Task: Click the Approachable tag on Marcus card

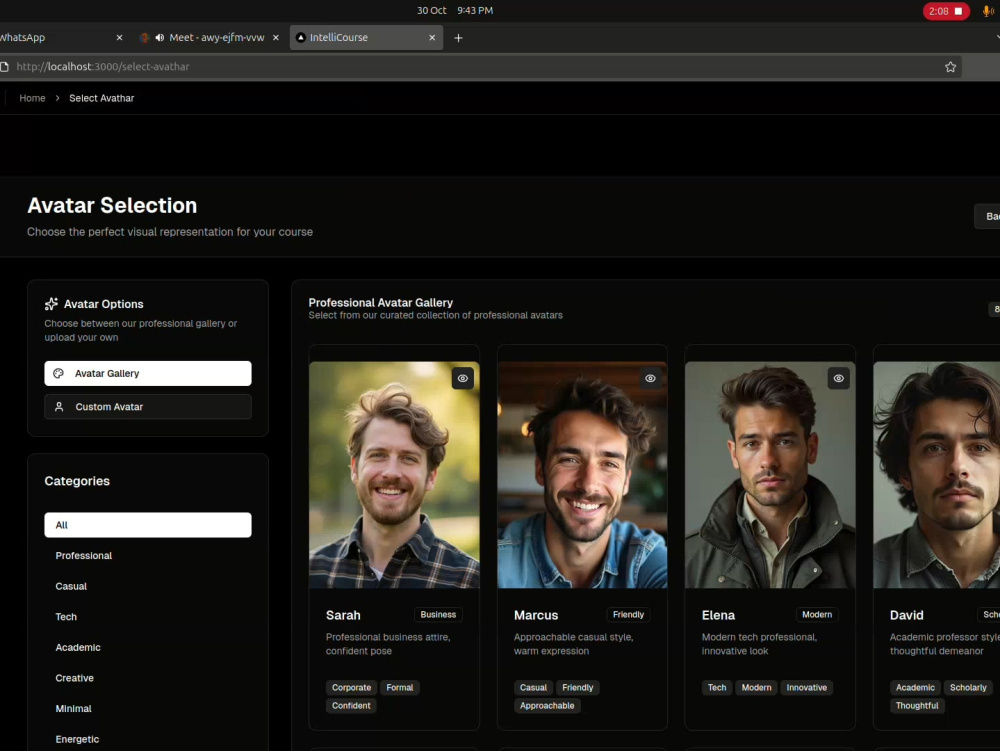Action: point(547,706)
